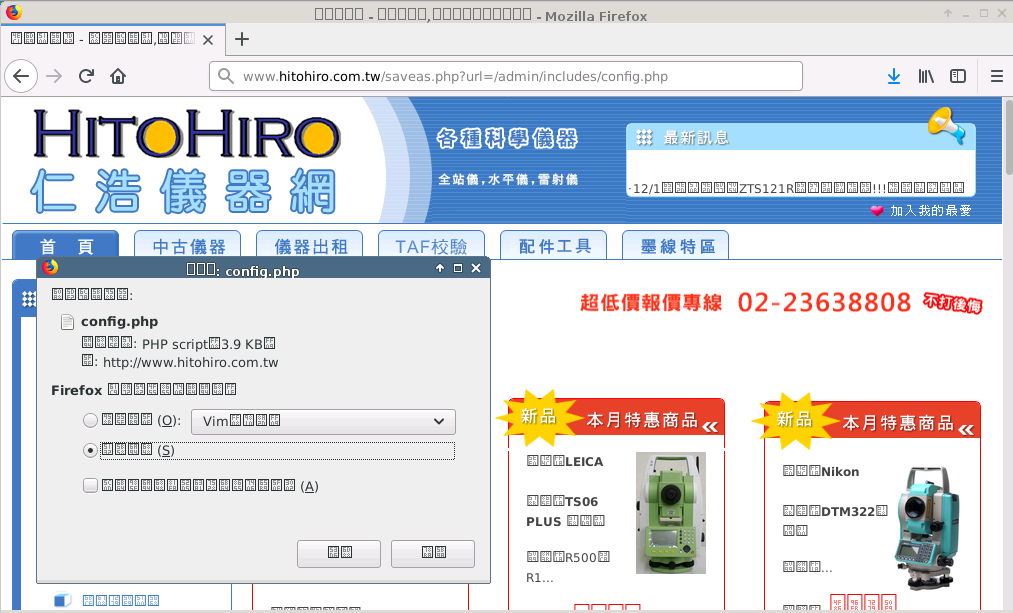Open the Firefox hamburger menu

click(997, 76)
